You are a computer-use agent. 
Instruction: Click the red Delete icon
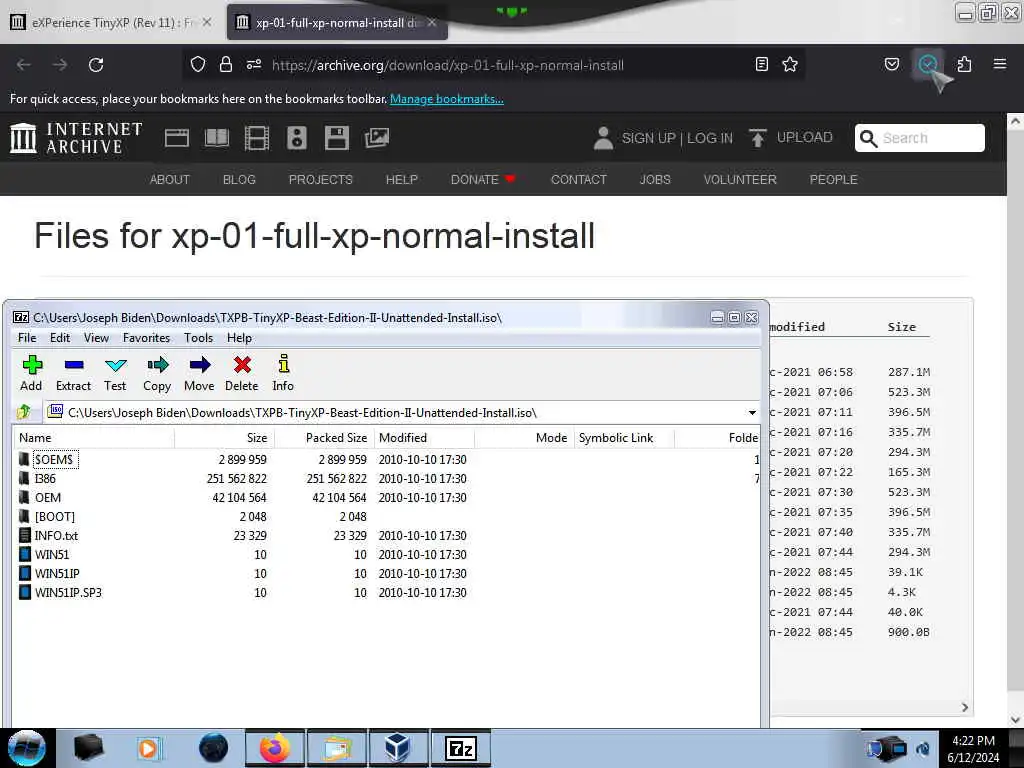pos(242,373)
